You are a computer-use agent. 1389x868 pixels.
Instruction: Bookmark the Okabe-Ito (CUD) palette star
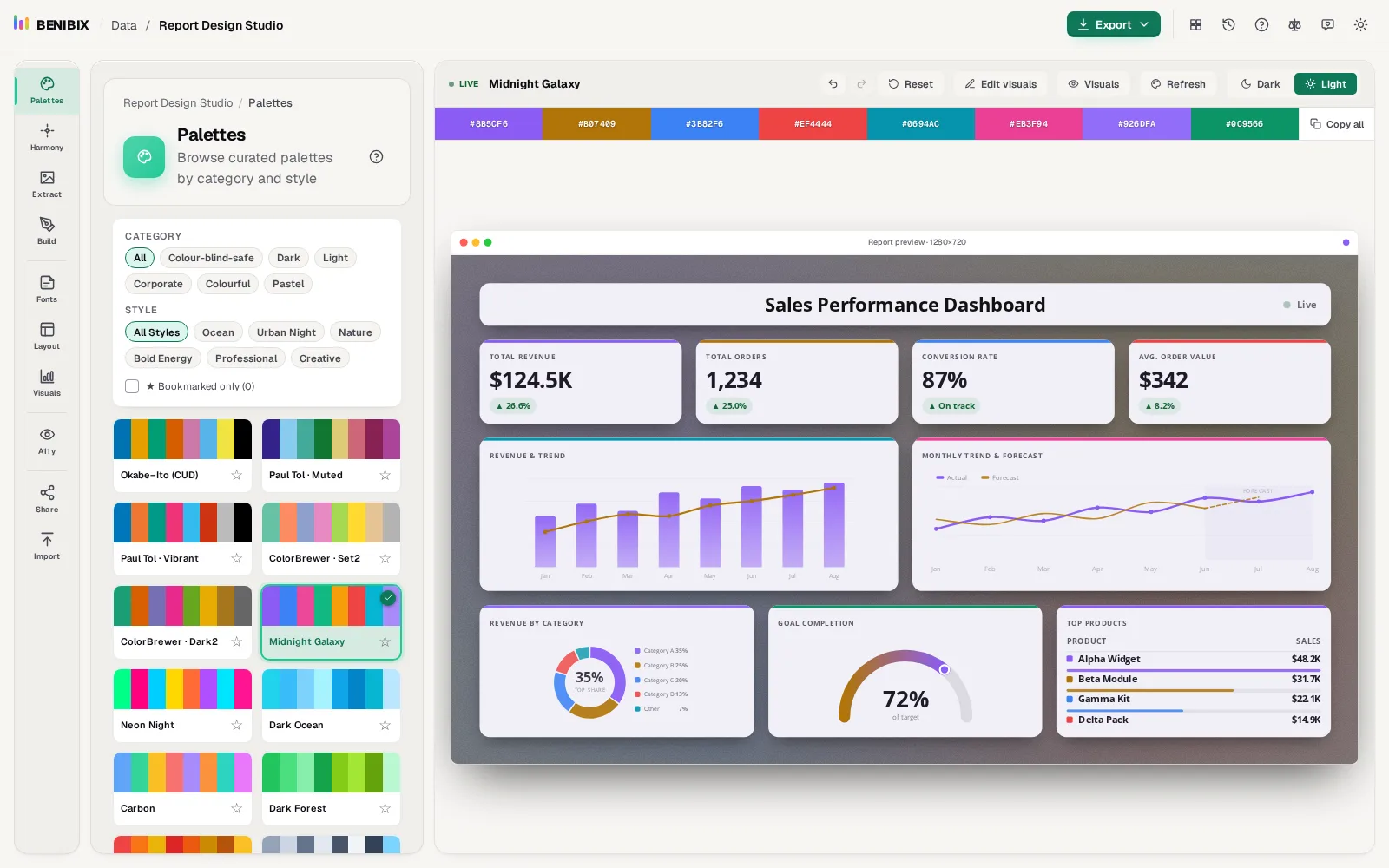coord(236,475)
